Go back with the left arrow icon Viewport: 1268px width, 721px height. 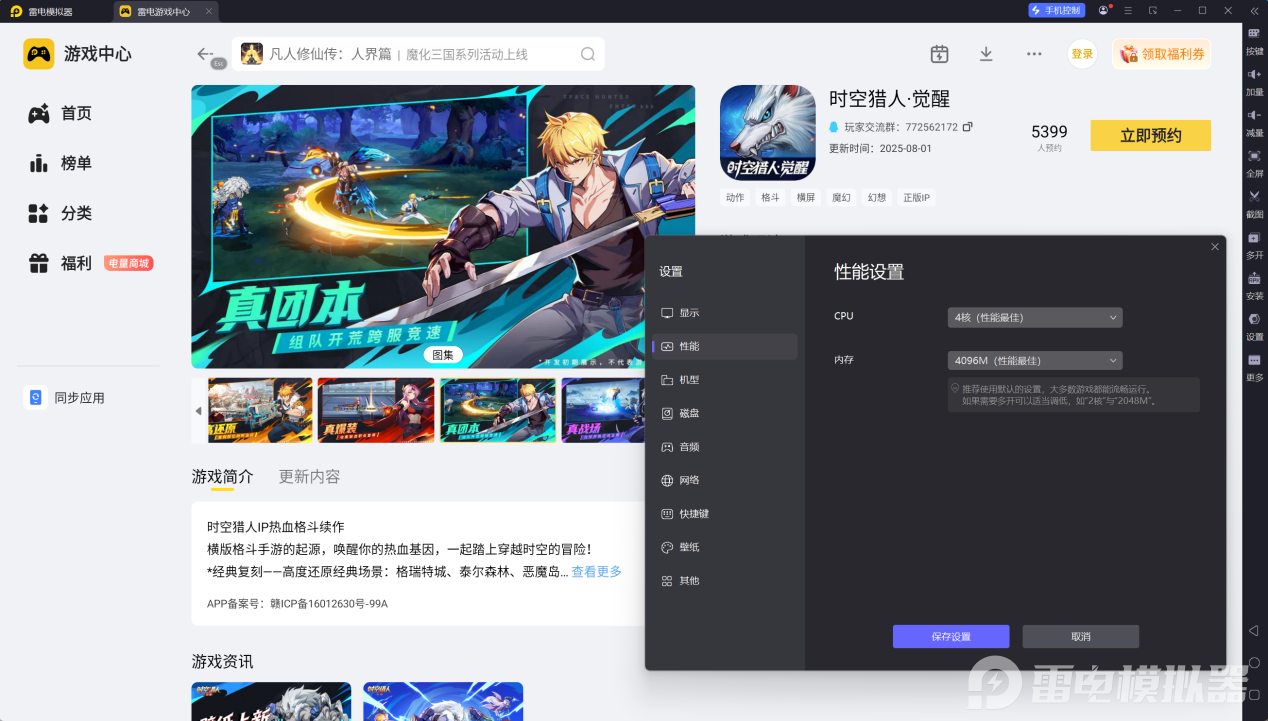pos(205,54)
